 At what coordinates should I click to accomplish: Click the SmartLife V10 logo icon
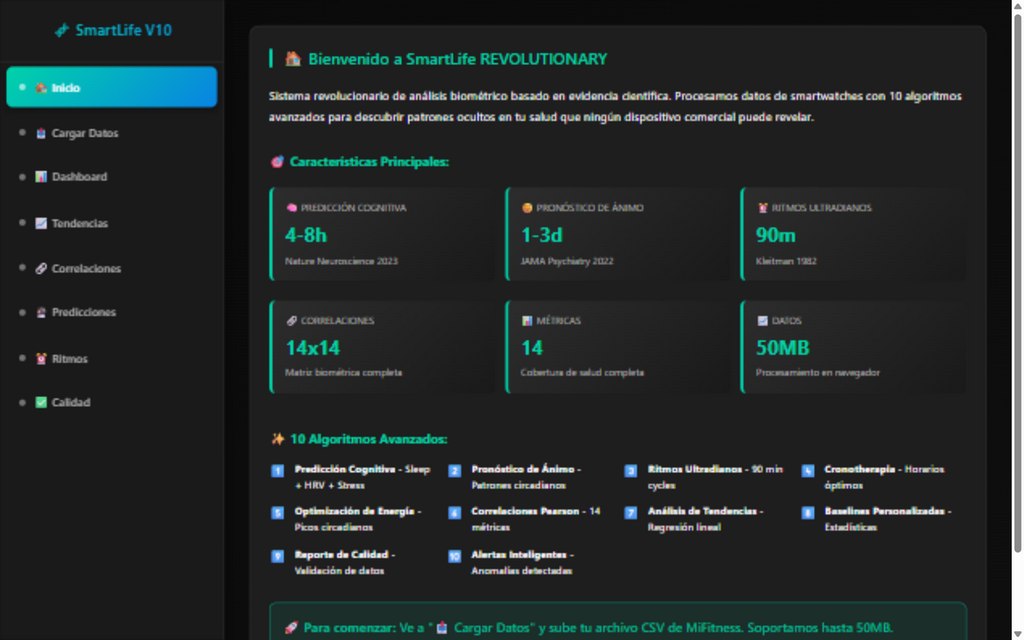coord(61,30)
